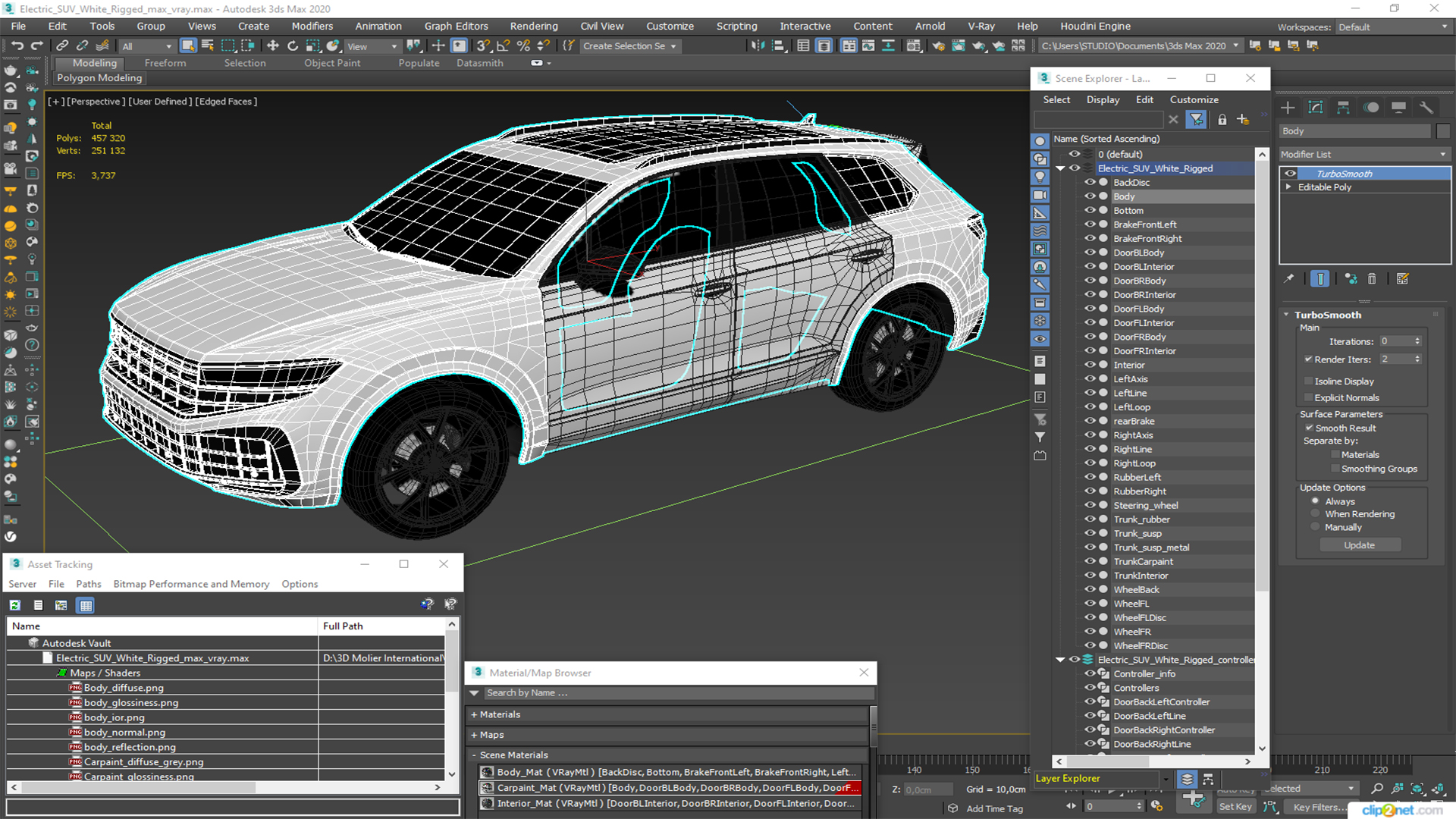Collapse the Electric_SUV_White_Rigged layer
Viewport: 1456px width, 819px height.
pos(1060,168)
